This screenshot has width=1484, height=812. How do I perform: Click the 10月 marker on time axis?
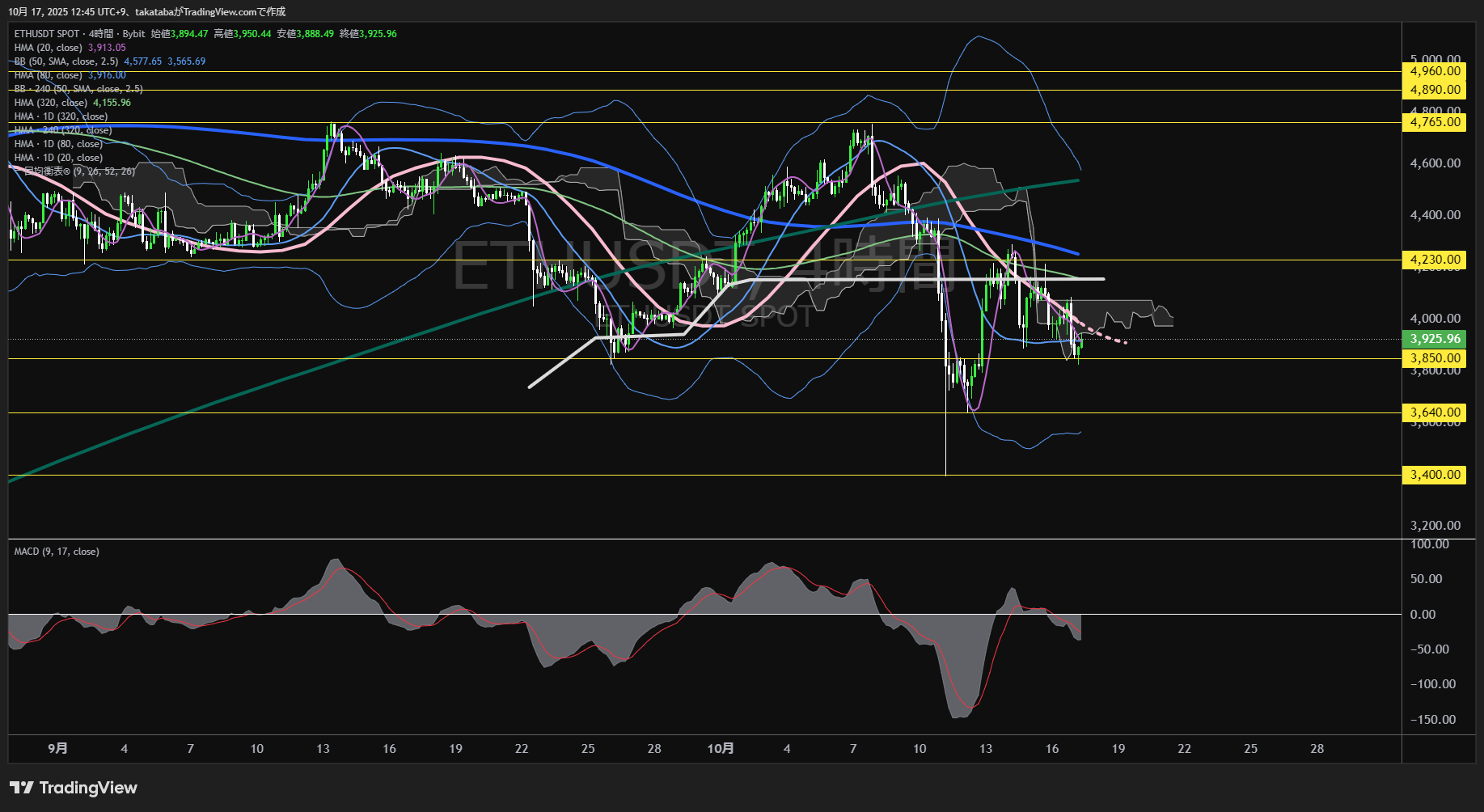click(x=720, y=749)
